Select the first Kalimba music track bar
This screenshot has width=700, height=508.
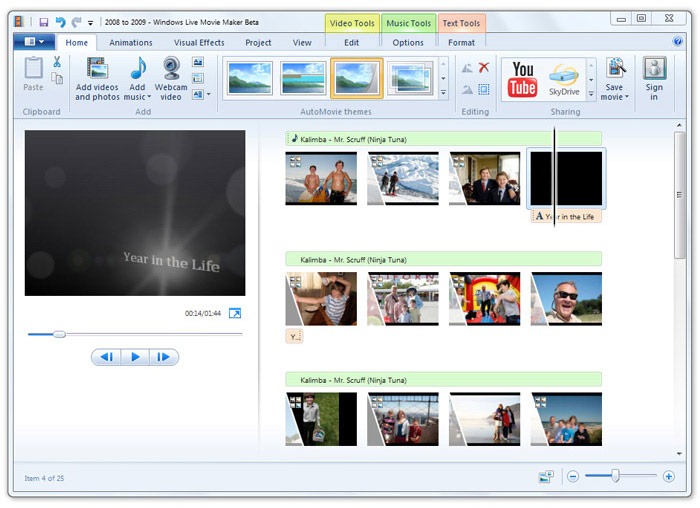[443, 139]
